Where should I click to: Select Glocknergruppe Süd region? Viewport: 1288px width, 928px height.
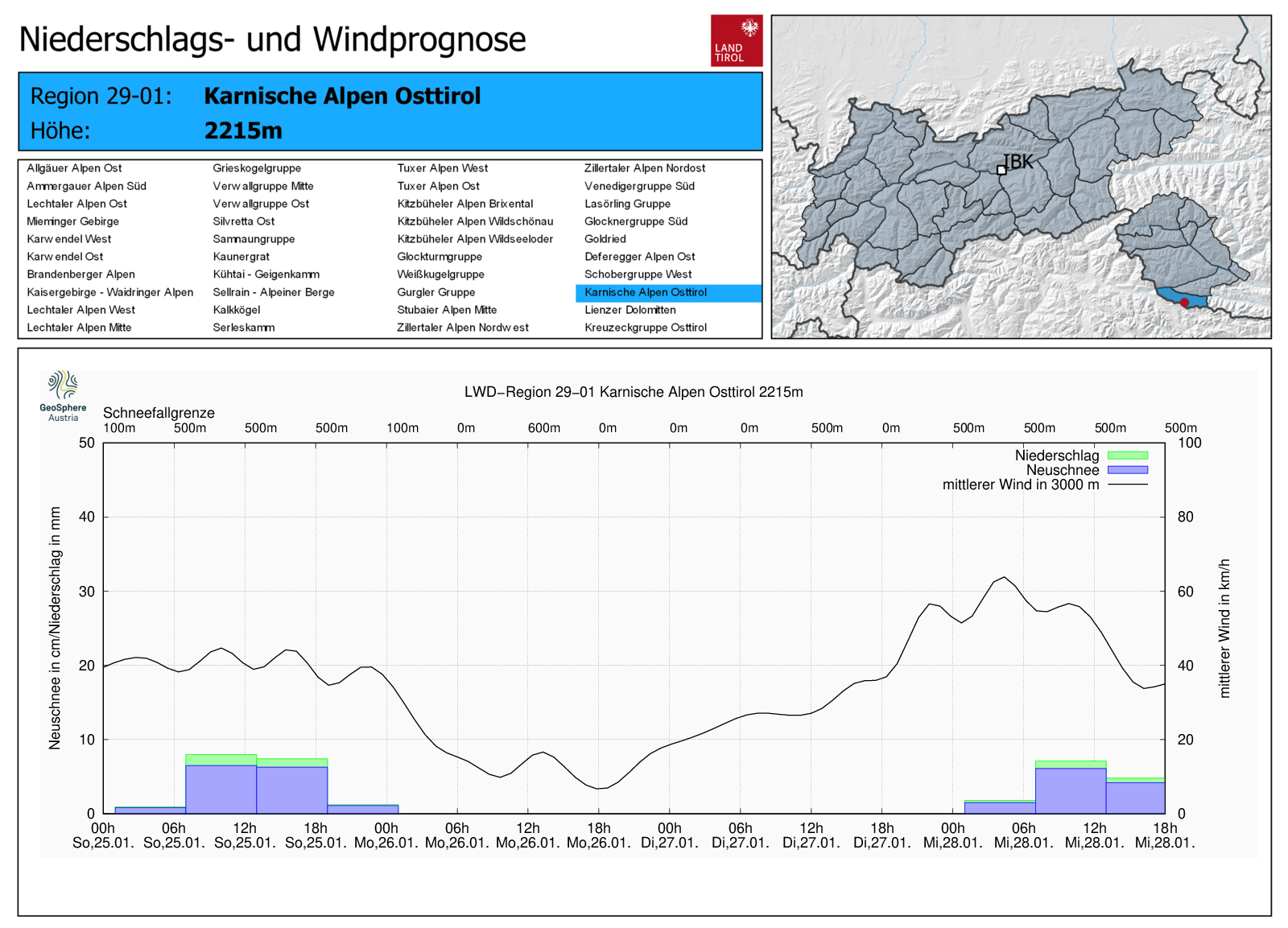tap(635, 221)
